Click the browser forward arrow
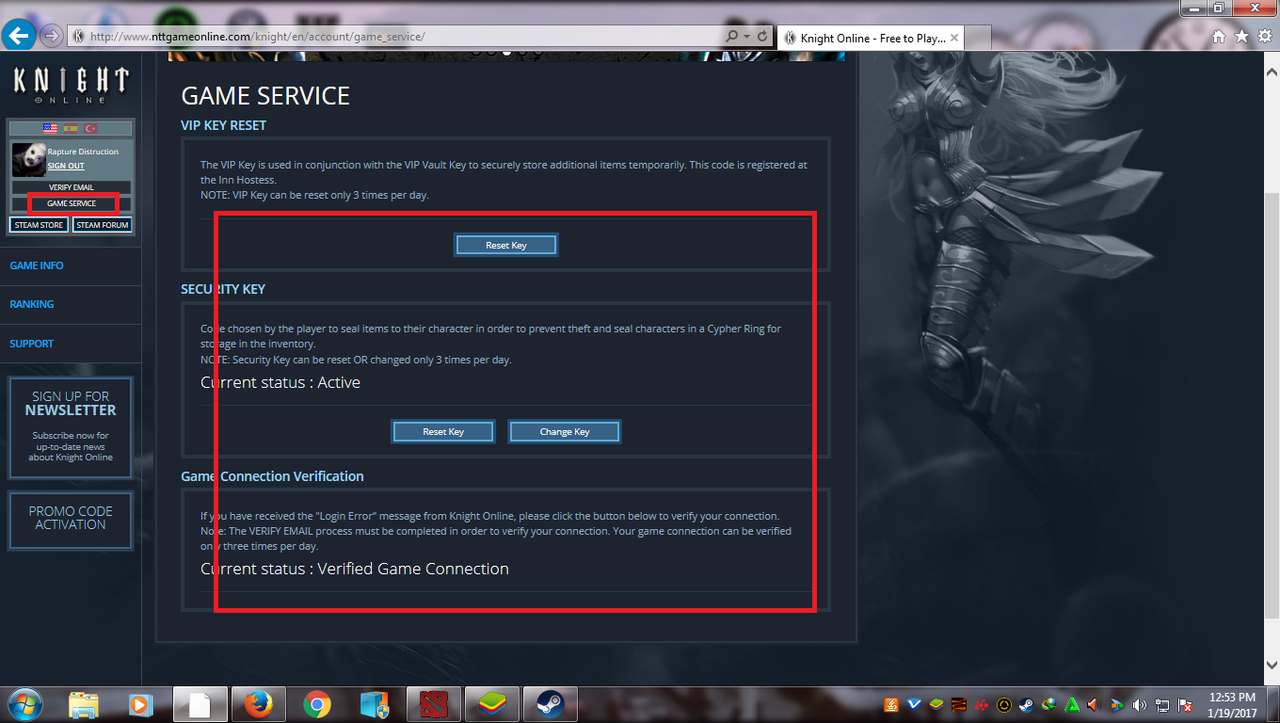 [50, 36]
